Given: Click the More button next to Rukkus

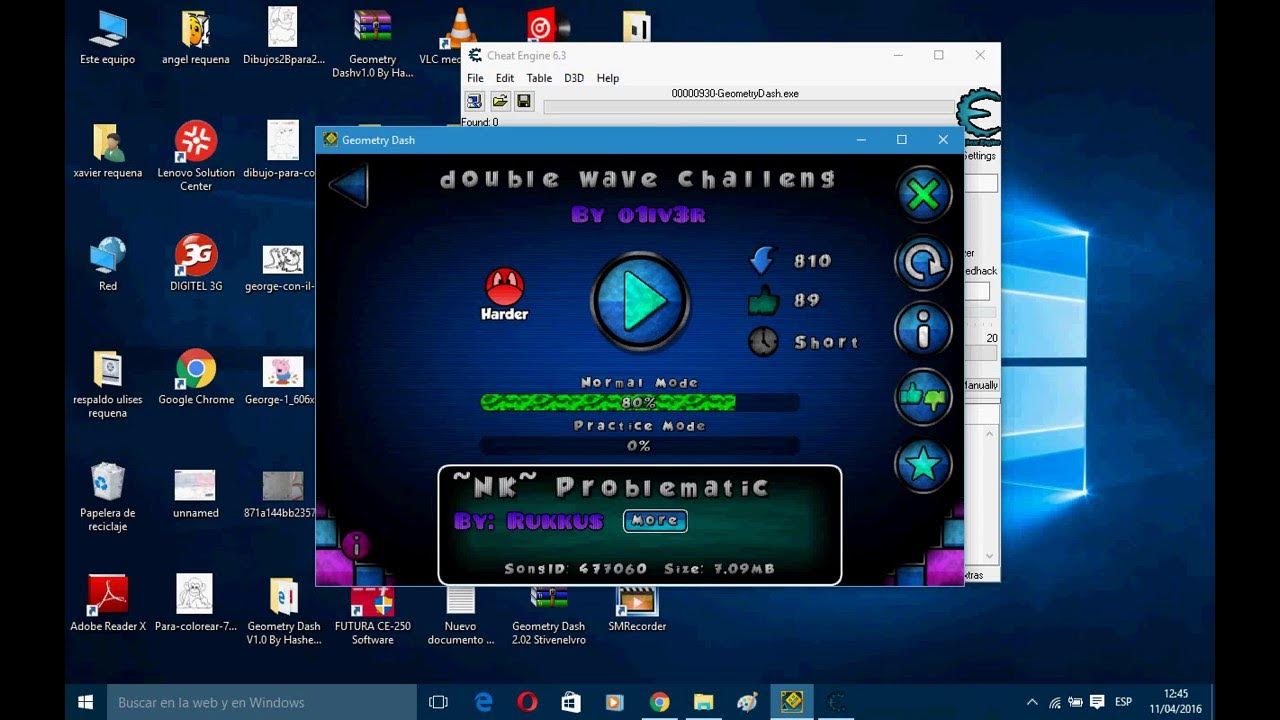Looking at the screenshot, I should coord(655,520).
